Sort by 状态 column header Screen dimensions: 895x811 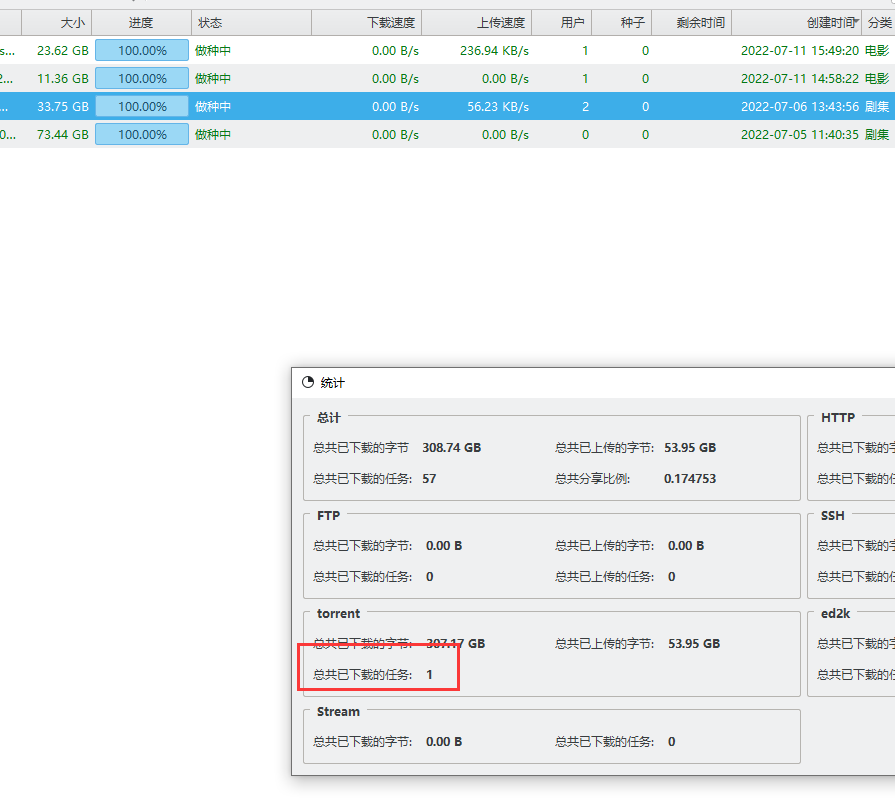[251, 23]
